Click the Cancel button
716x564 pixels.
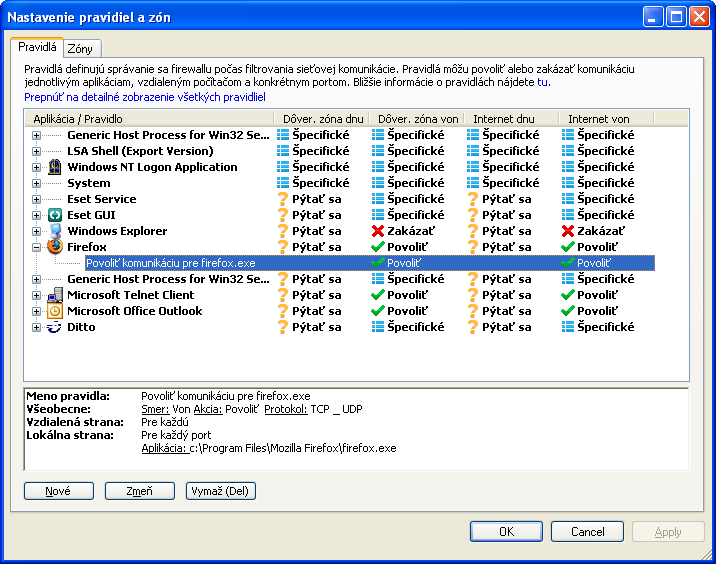pyautogui.click(x=587, y=532)
